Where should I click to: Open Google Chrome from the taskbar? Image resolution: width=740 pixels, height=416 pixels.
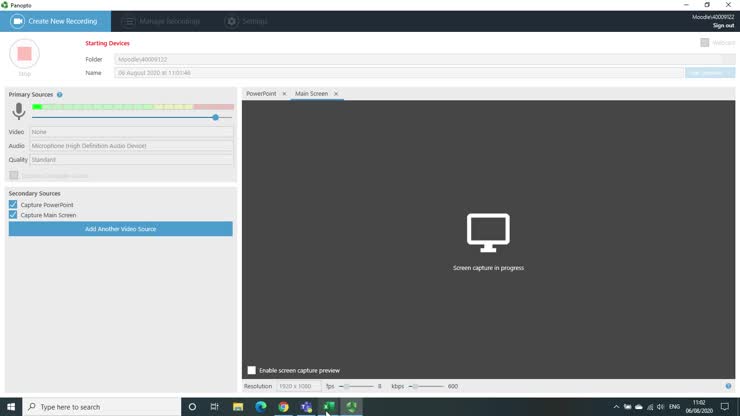point(284,407)
